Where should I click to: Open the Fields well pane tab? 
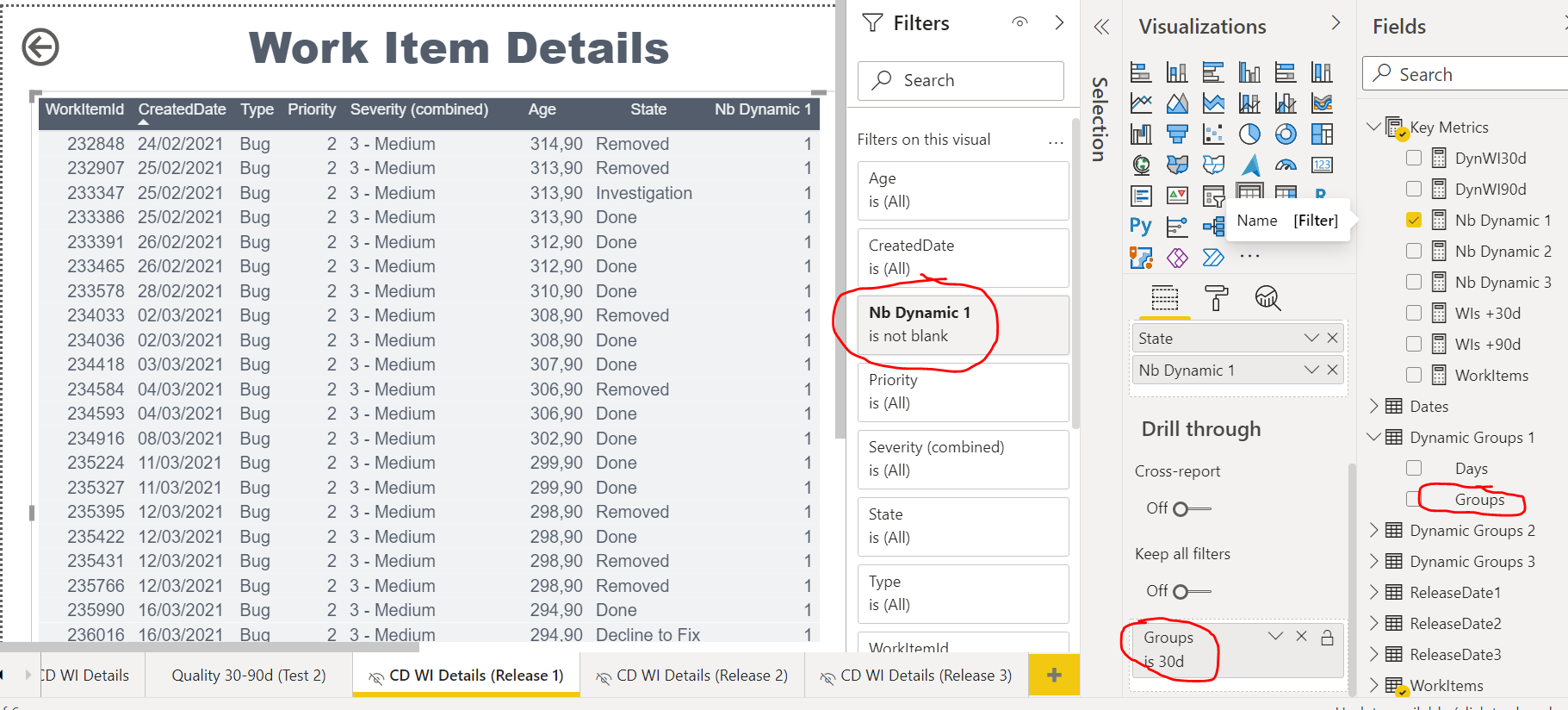click(1164, 298)
